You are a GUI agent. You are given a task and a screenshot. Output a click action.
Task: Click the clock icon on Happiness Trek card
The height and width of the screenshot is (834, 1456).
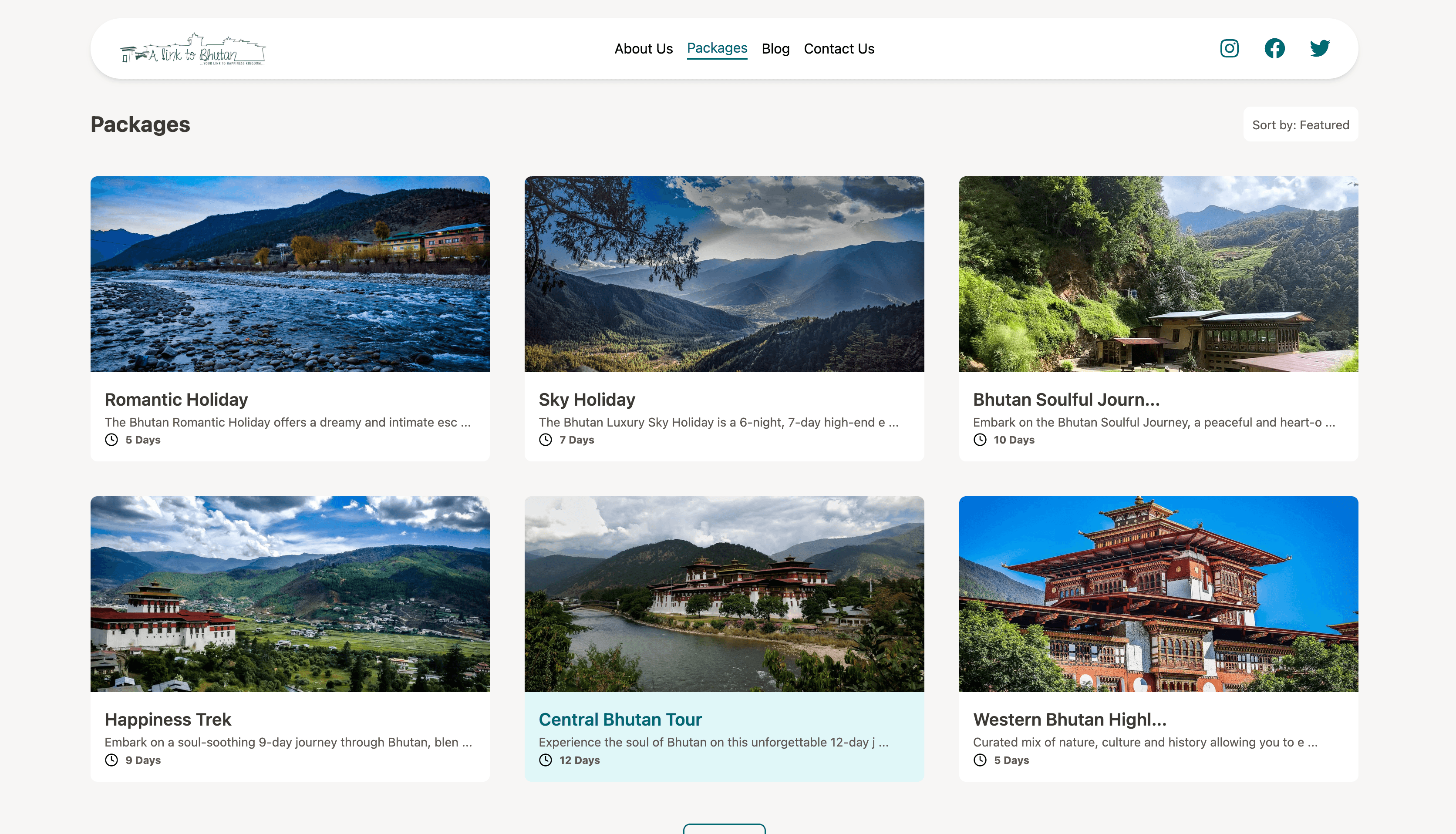[111, 760]
